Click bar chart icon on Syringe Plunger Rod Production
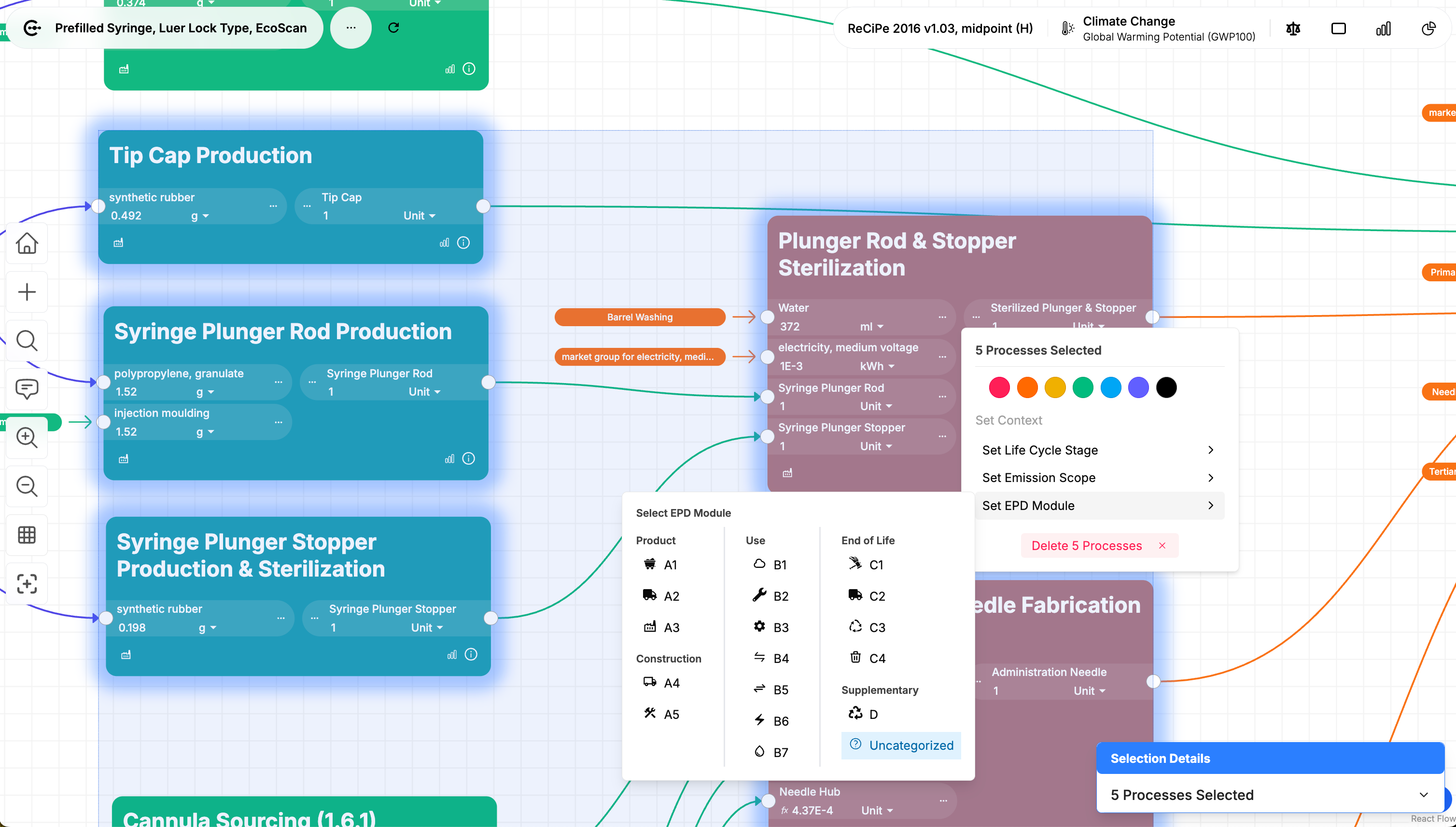 click(449, 459)
